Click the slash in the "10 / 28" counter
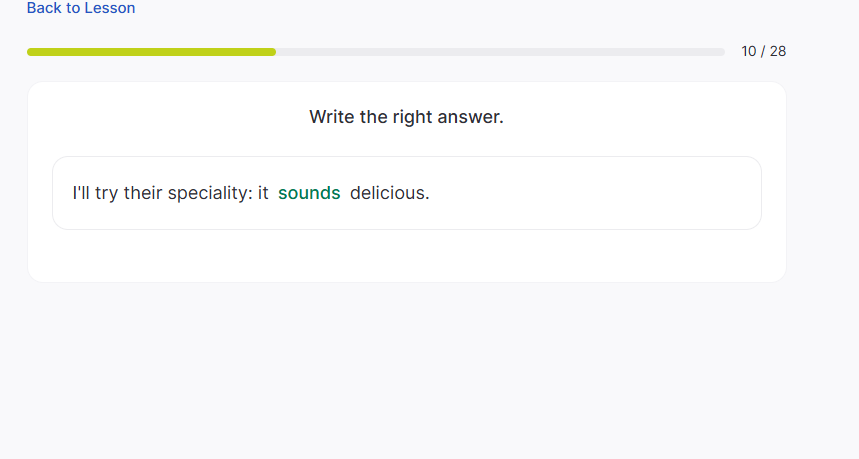 pyautogui.click(x=763, y=51)
